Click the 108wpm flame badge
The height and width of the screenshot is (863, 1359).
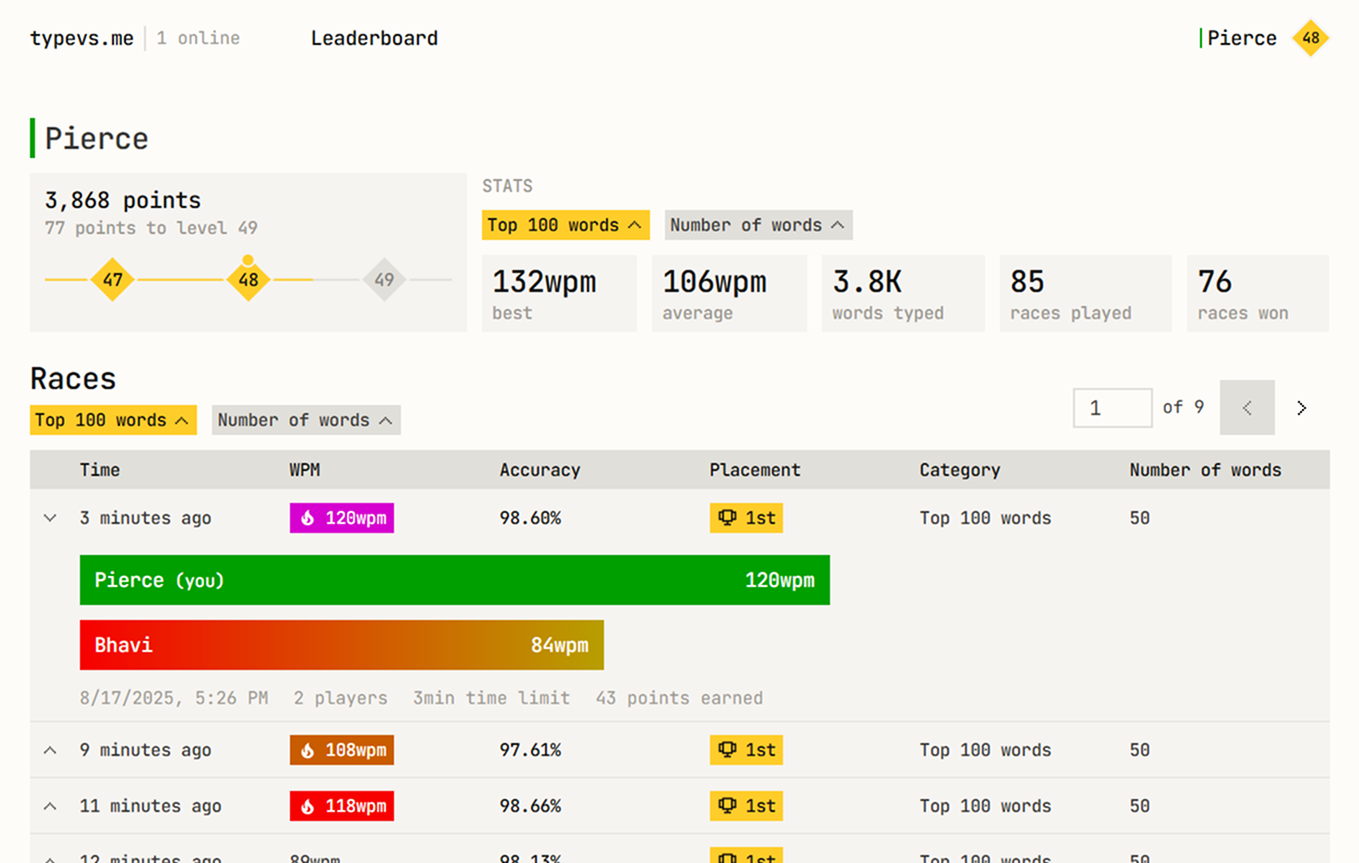pos(342,750)
